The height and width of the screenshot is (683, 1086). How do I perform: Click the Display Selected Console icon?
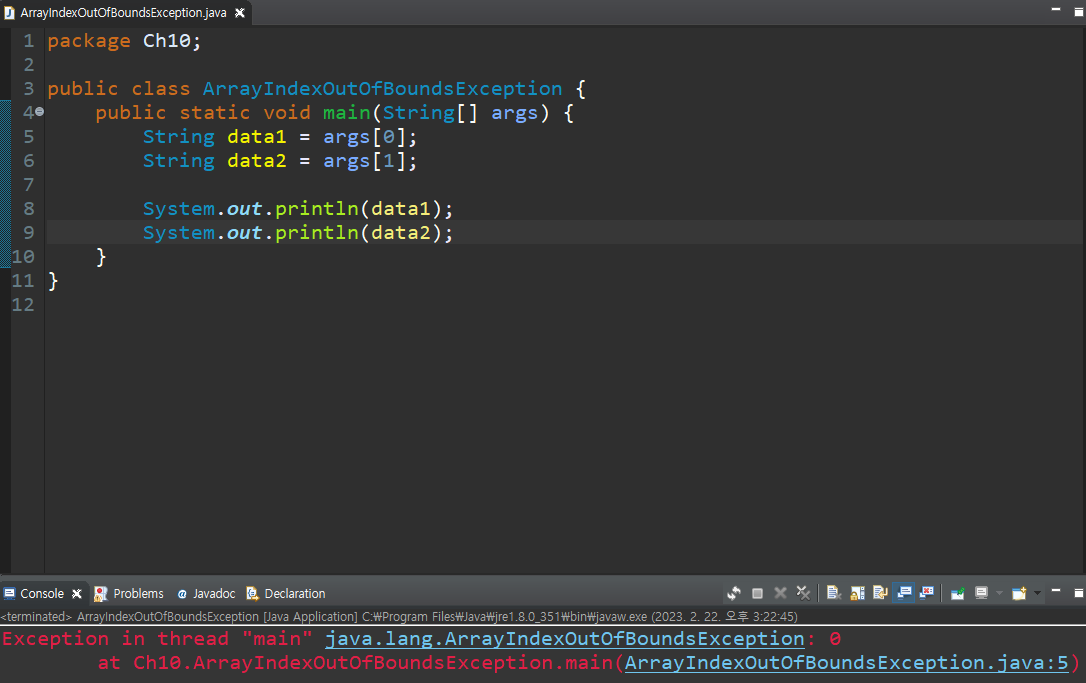[x=981, y=593]
